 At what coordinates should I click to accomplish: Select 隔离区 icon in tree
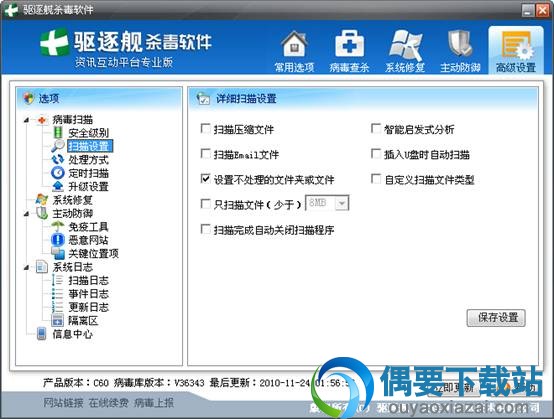click(x=58, y=320)
